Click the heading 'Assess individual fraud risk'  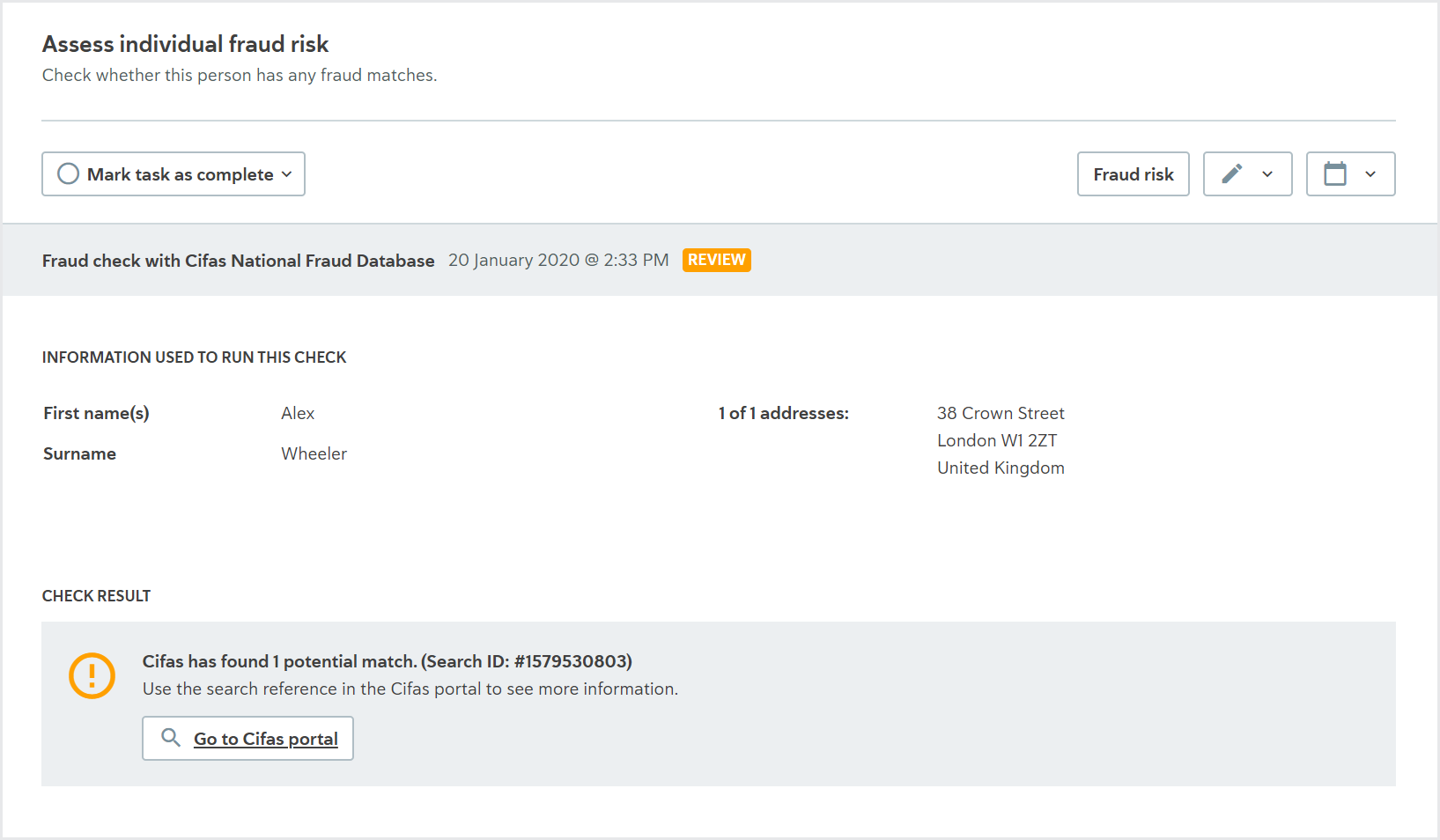point(185,44)
